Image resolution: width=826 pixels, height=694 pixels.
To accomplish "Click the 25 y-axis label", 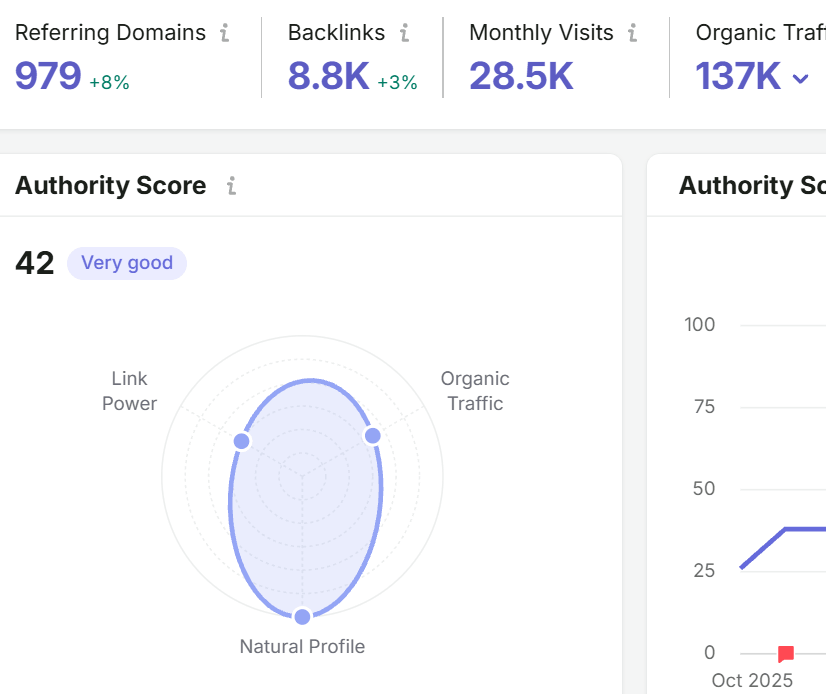I will tap(704, 571).
